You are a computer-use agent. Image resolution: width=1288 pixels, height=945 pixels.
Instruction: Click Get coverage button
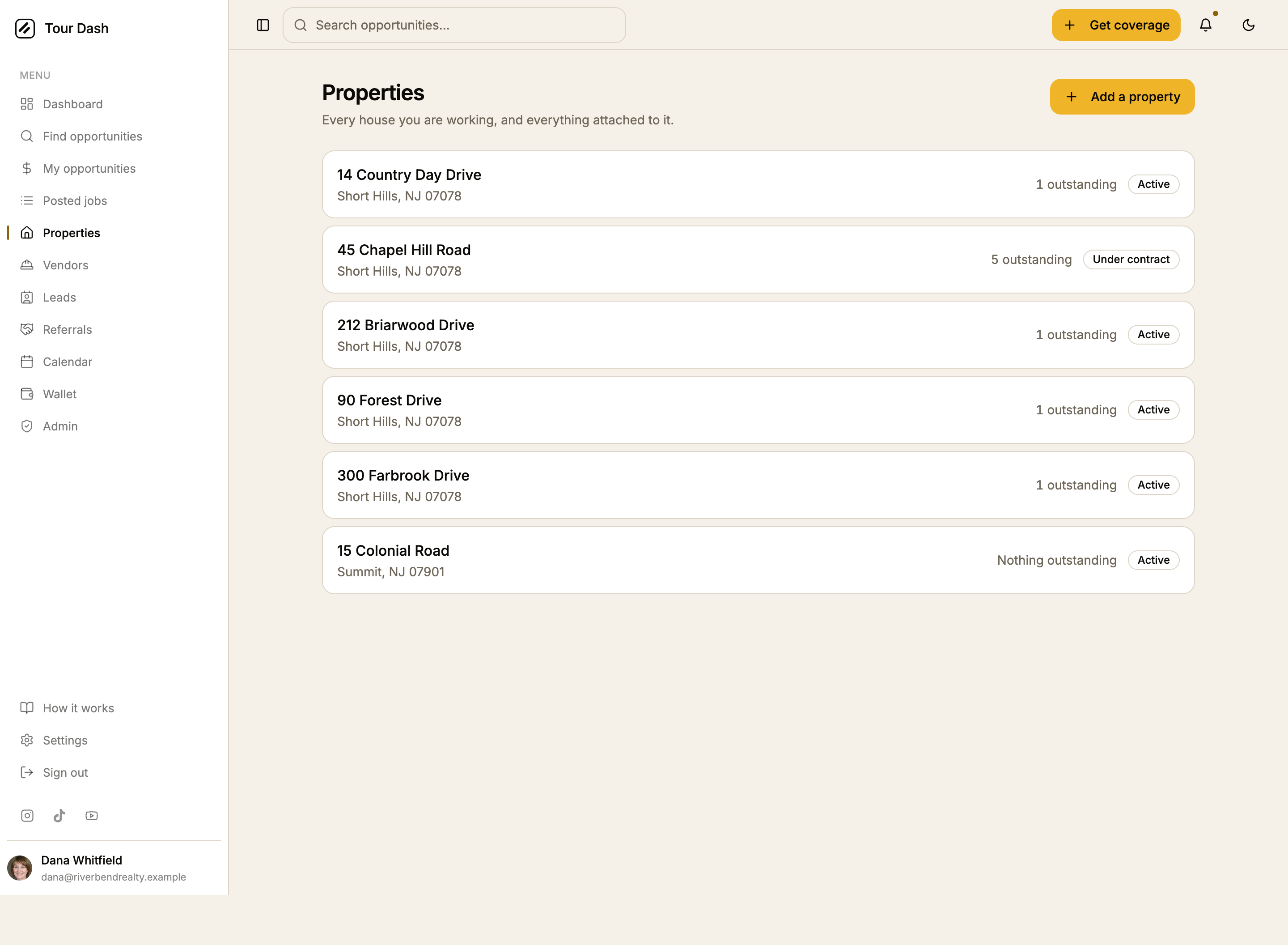(1116, 25)
